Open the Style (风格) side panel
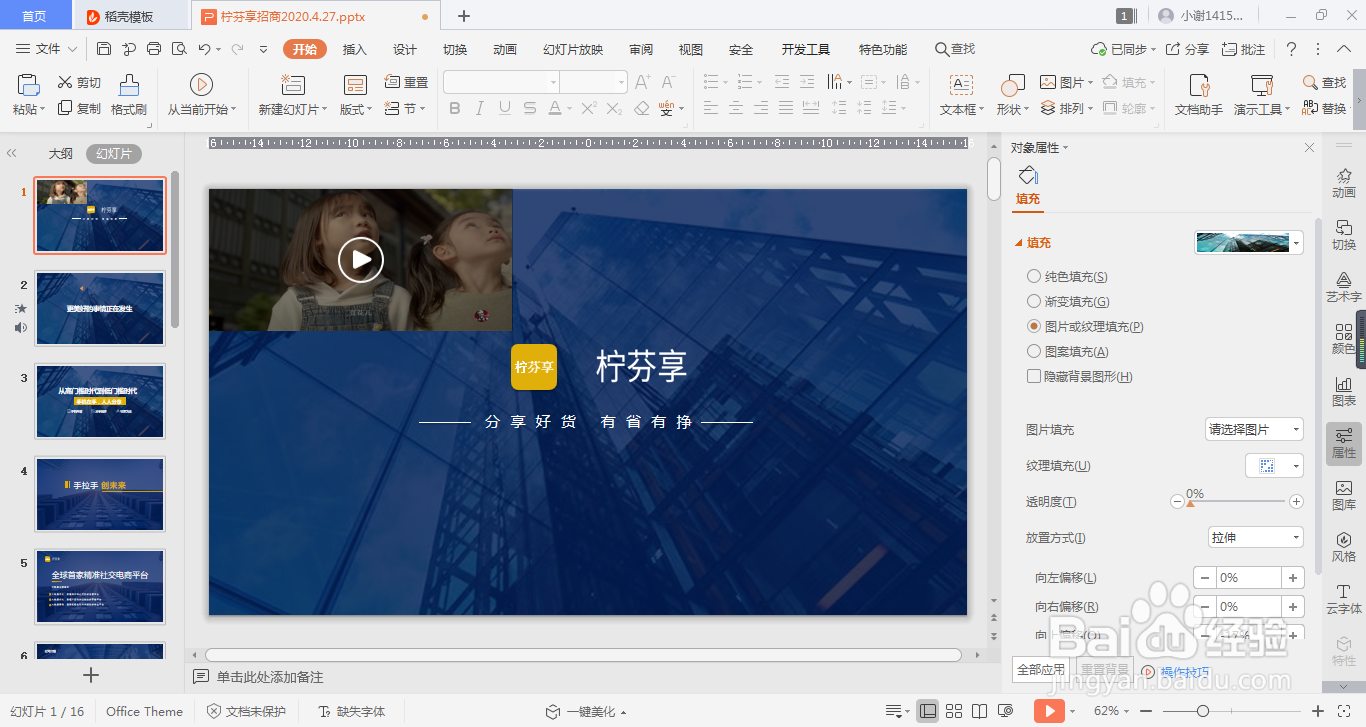Viewport: 1366px width, 727px height. pyautogui.click(x=1344, y=547)
